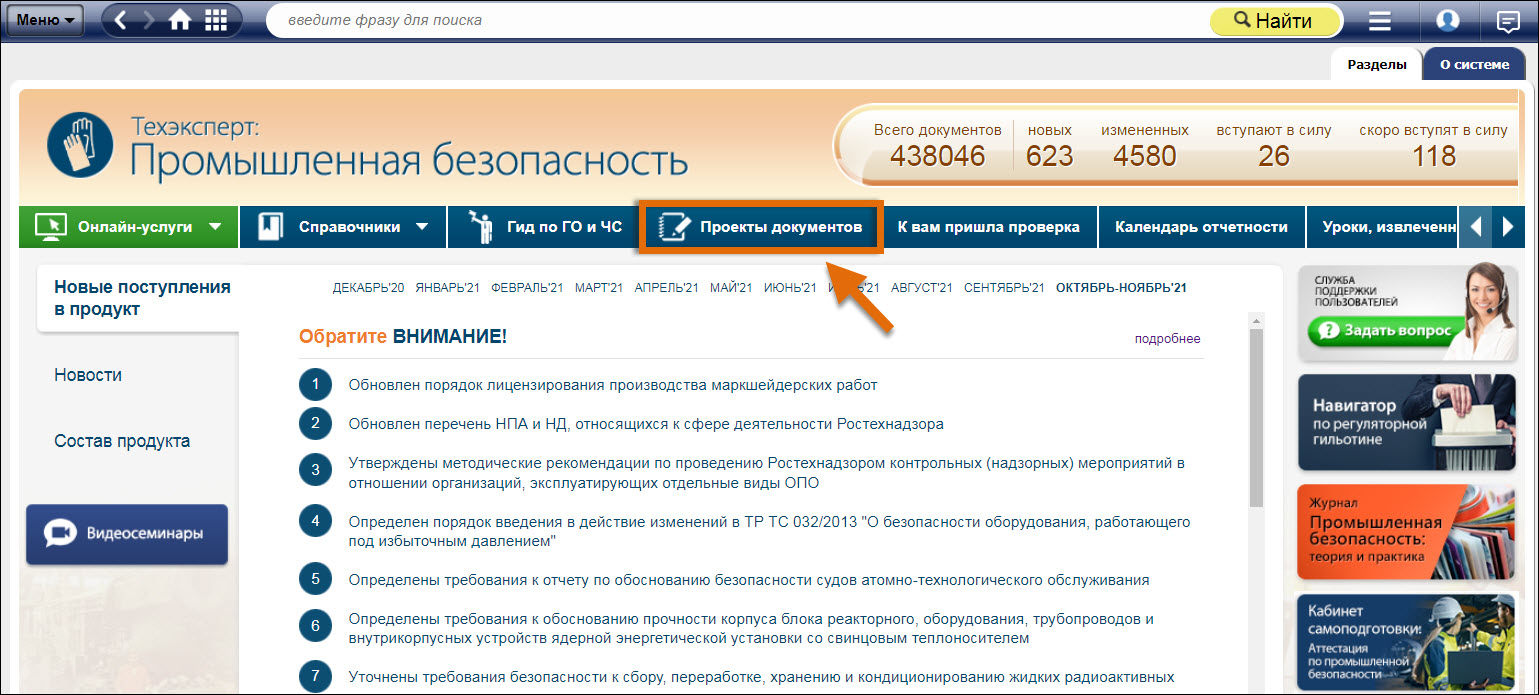
Task: Click the подробнее link
Action: tap(1167, 339)
